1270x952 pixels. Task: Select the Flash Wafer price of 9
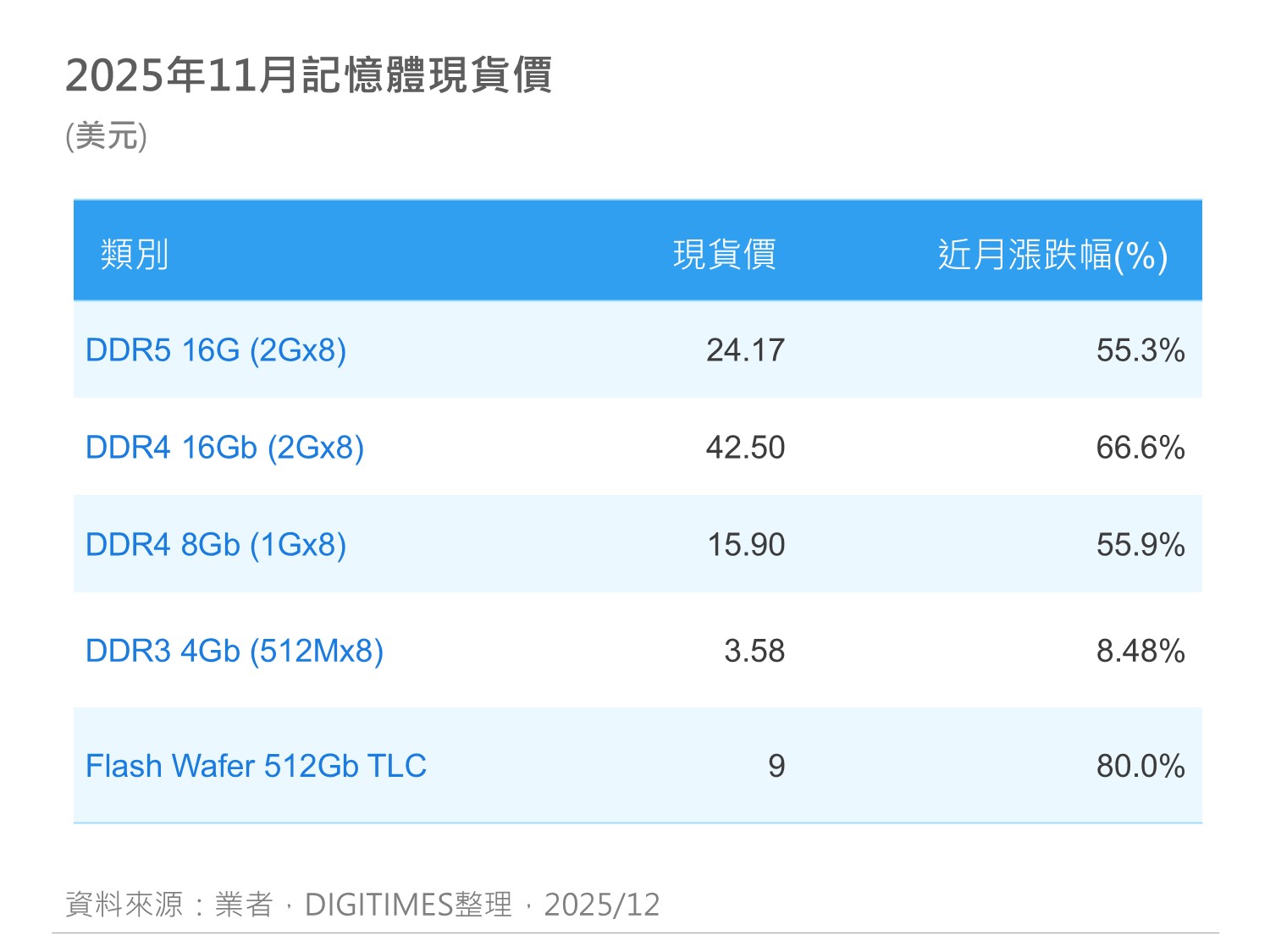tap(776, 766)
